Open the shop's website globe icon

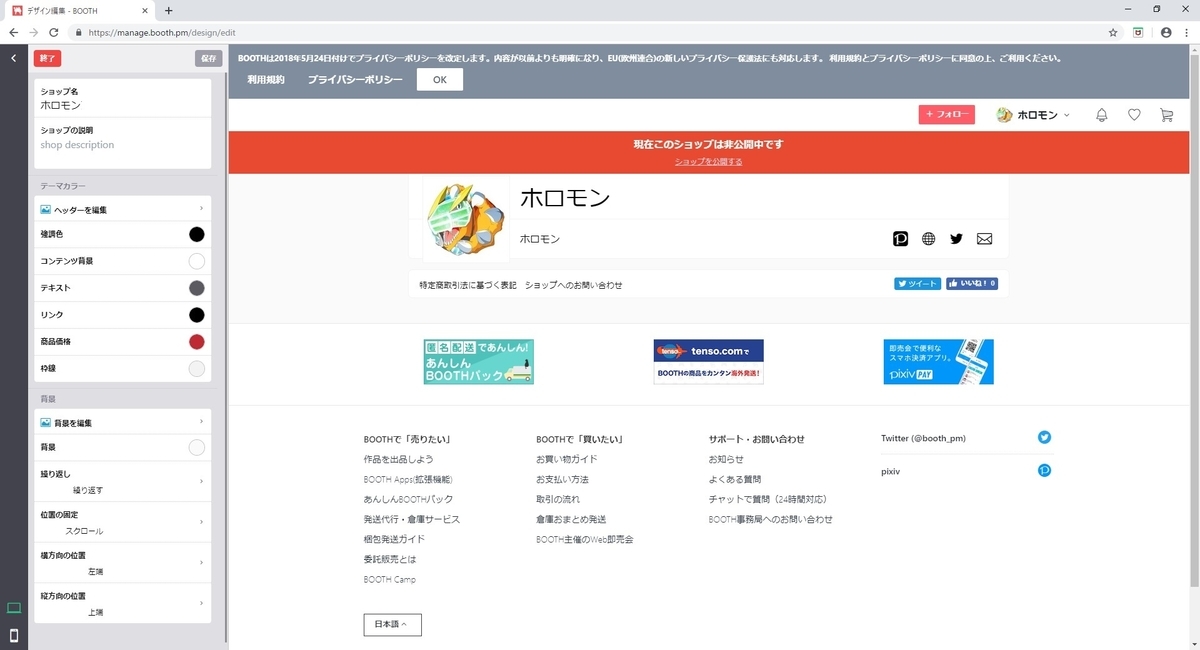click(928, 239)
